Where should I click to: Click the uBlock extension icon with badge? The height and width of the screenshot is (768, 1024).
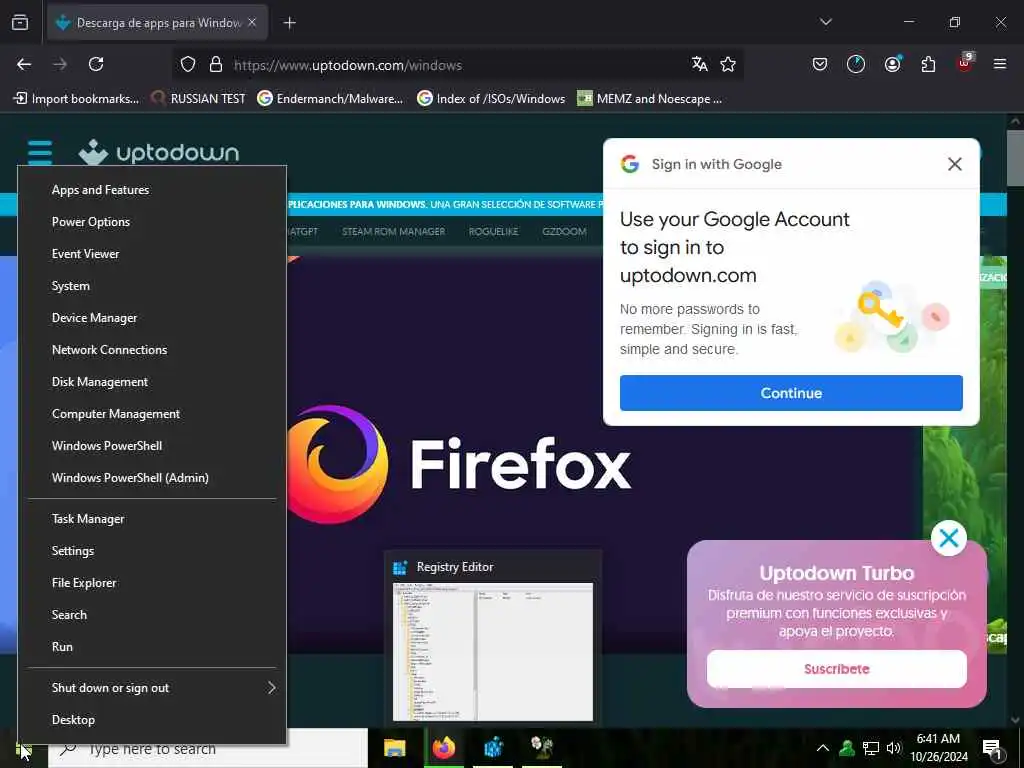(x=965, y=63)
